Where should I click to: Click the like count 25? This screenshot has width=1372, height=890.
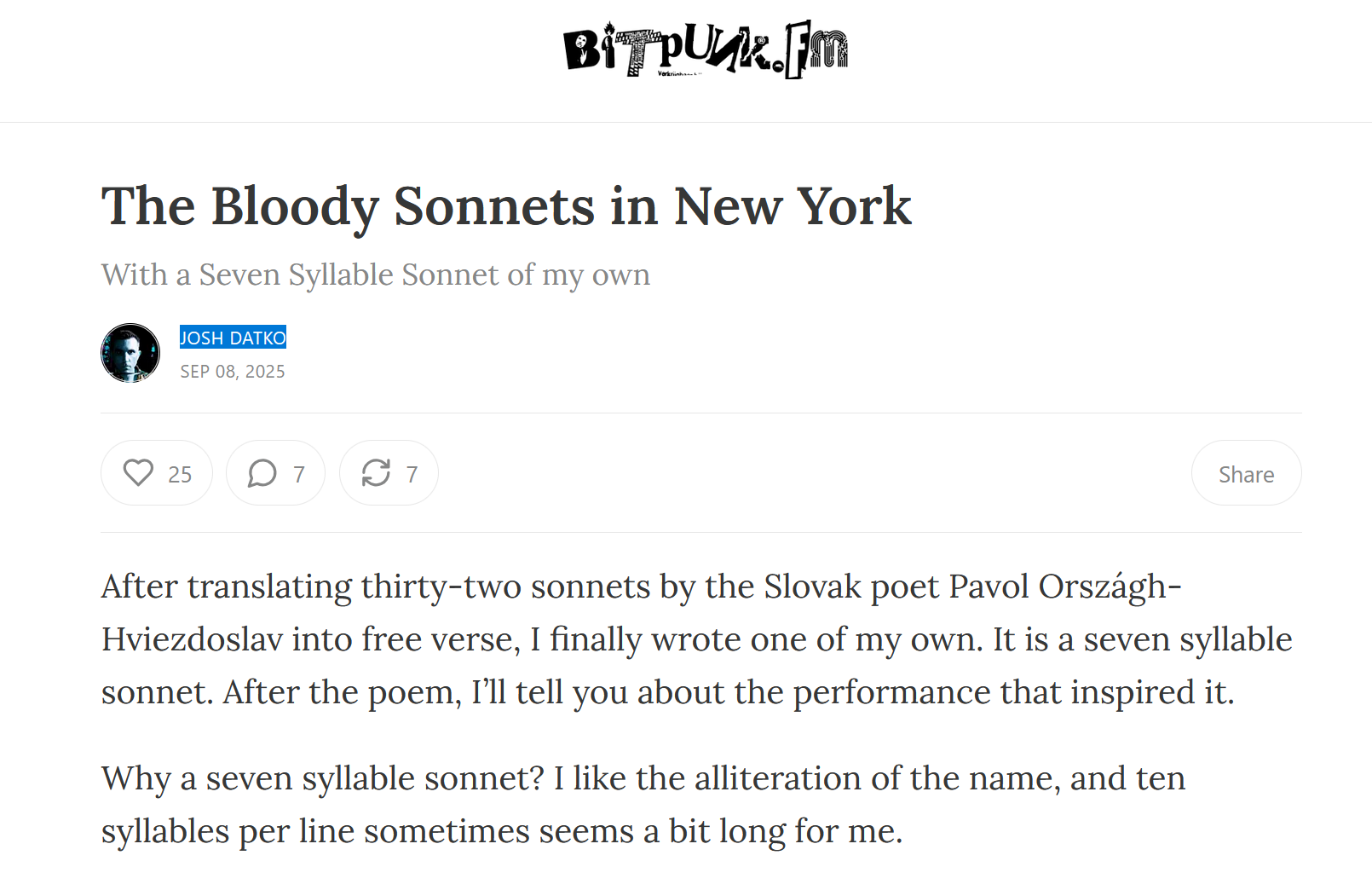[x=180, y=474]
